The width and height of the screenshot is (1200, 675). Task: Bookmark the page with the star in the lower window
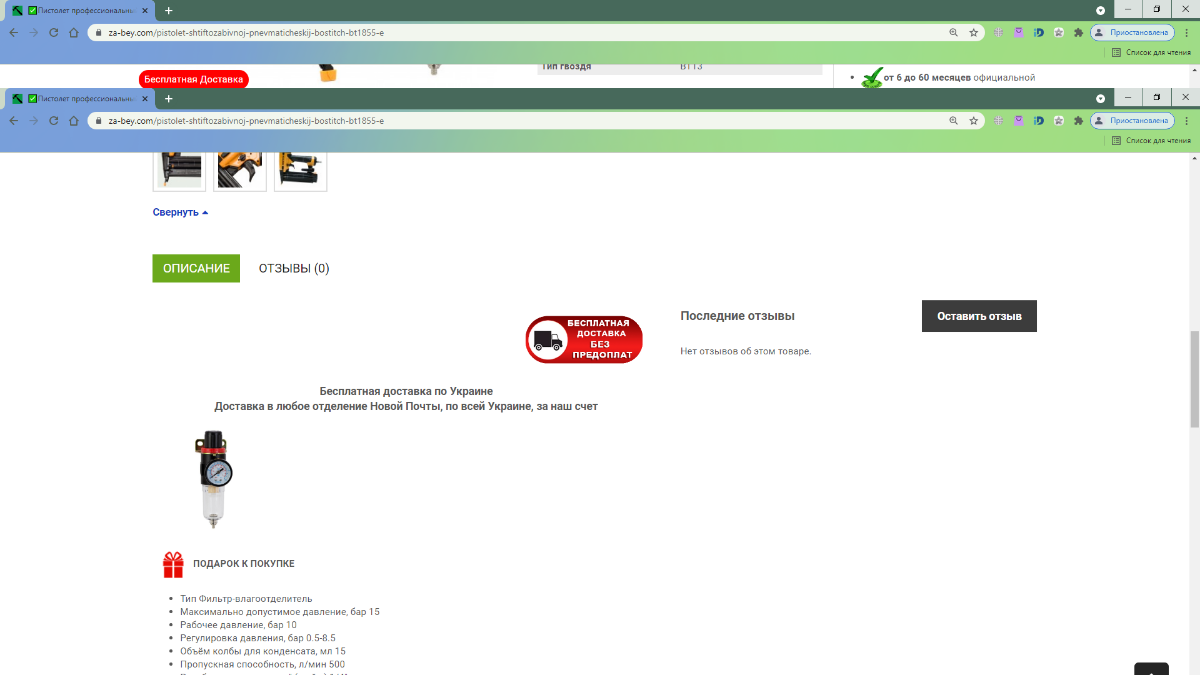(x=973, y=120)
